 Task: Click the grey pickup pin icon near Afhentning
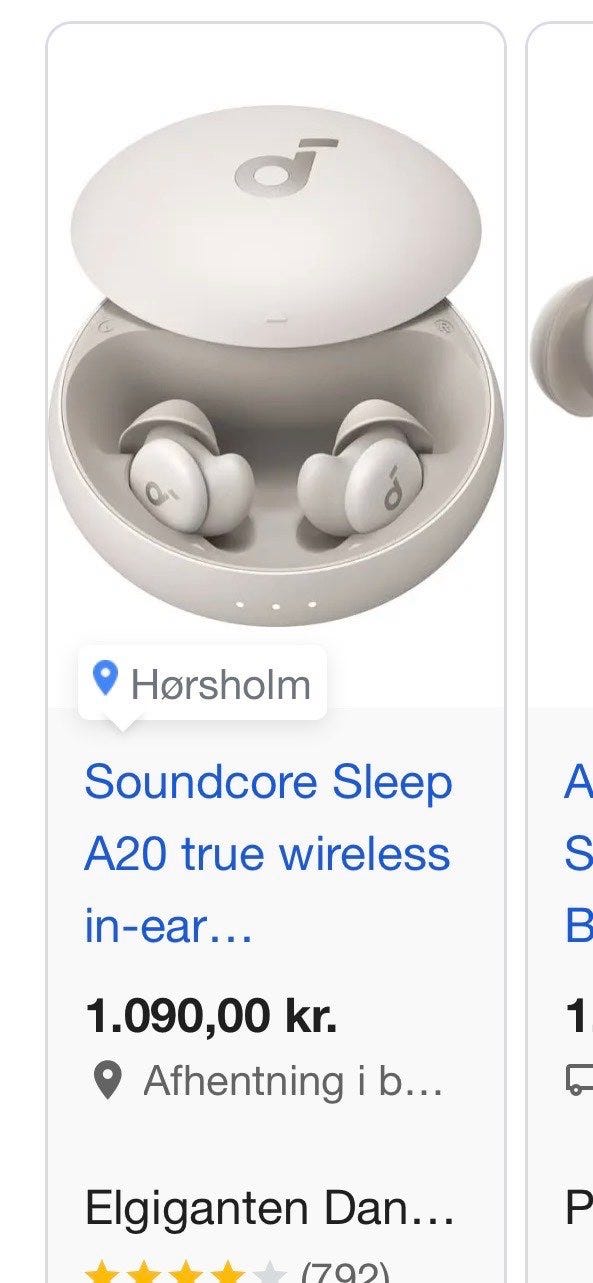[x=108, y=1080]
